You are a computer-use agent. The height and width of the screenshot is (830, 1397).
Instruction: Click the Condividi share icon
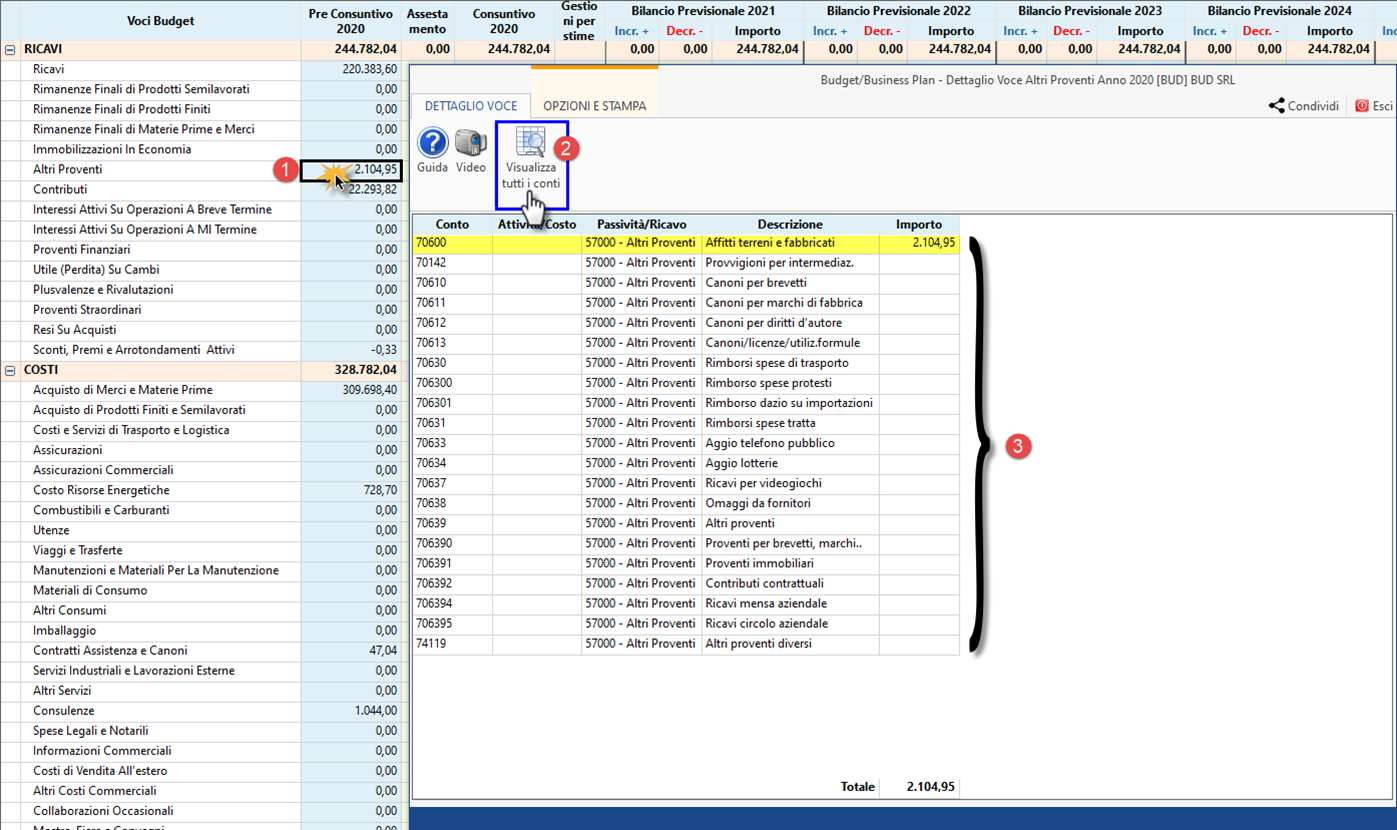click(x=1277, y=106)
